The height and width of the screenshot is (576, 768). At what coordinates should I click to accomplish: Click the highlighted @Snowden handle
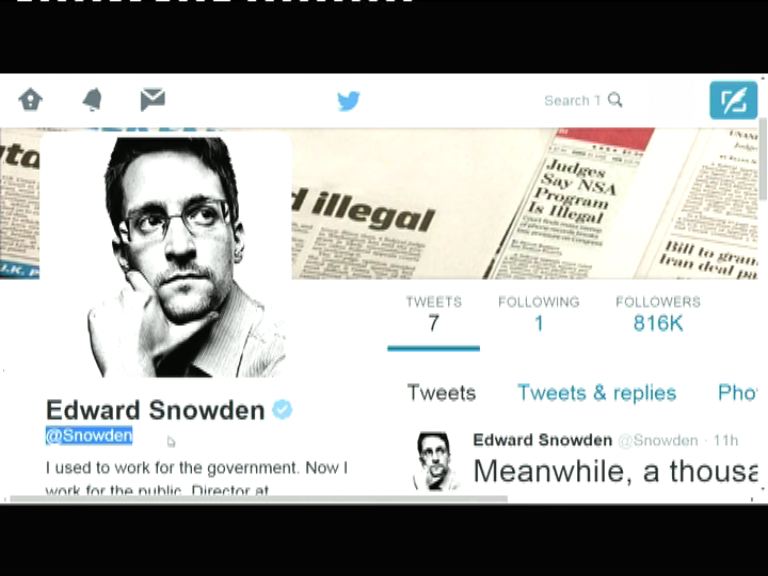click(89, 435)
